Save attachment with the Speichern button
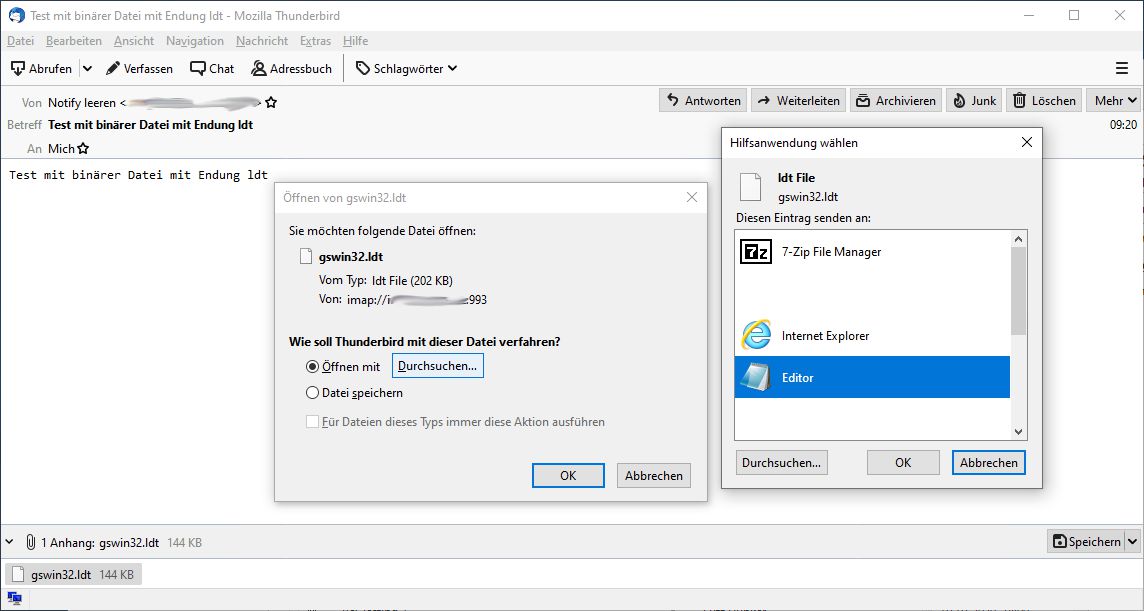The height and width of the screenshot is (611, 1144). tap(1086, 542)
